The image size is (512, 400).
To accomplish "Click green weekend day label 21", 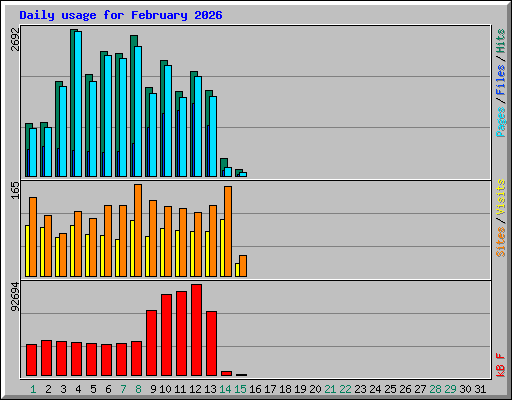I will (330, 389).
